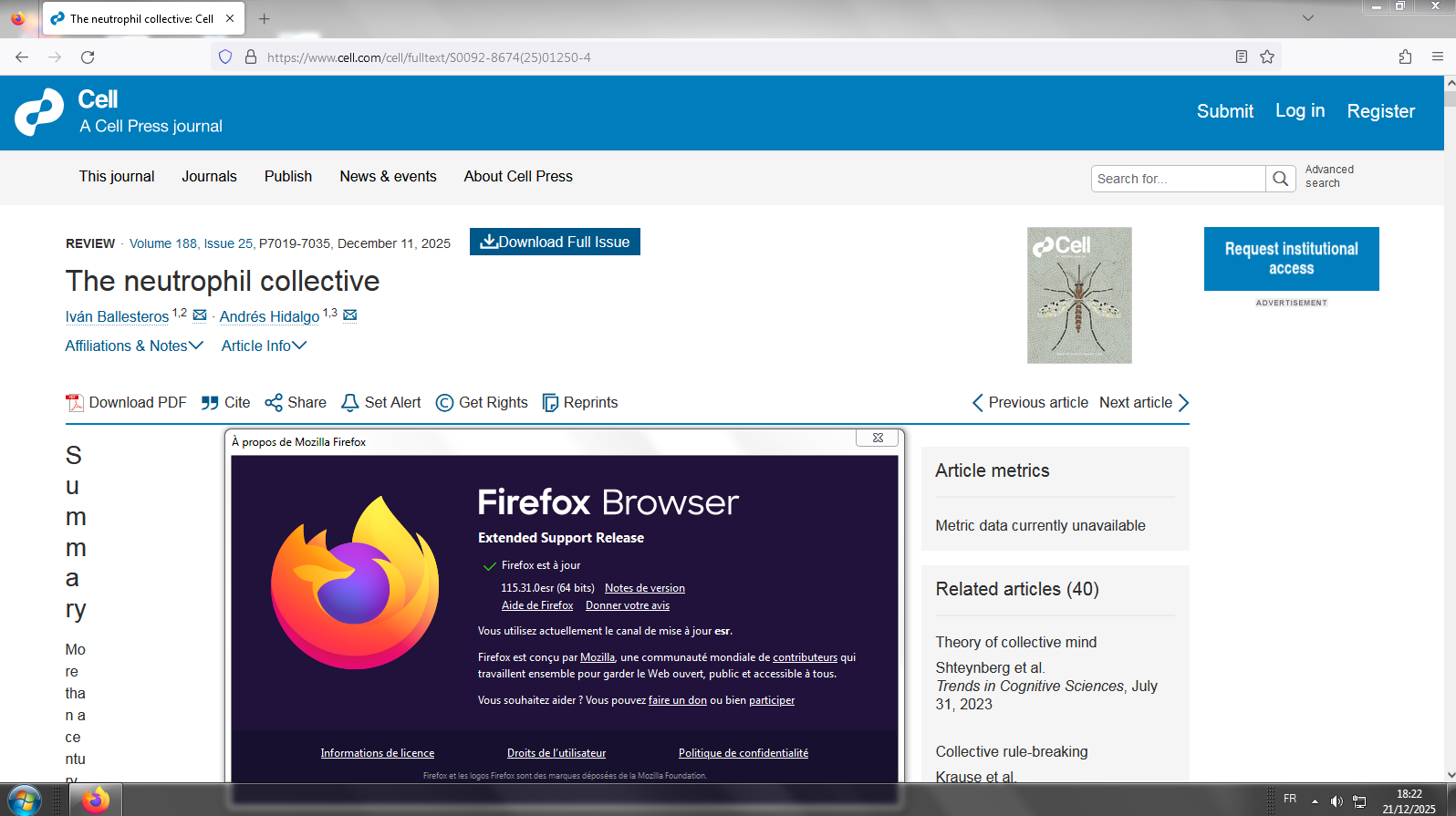Reload the current page
The image size is (1456, 816).
coord(88,57)
